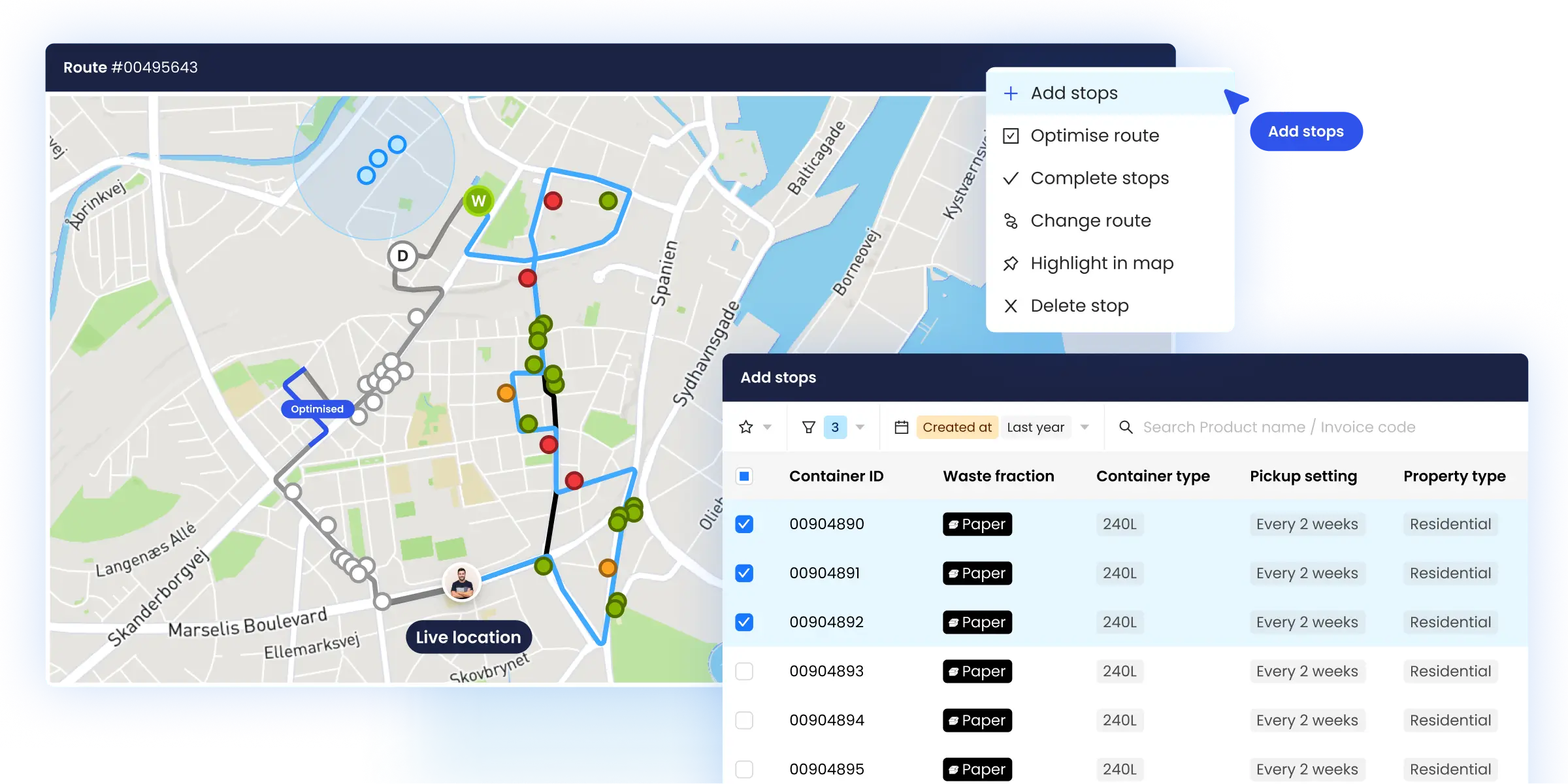Toggle the select-all containers checkbox
The image size is (1568, 784).
click(x=744, y=476)
